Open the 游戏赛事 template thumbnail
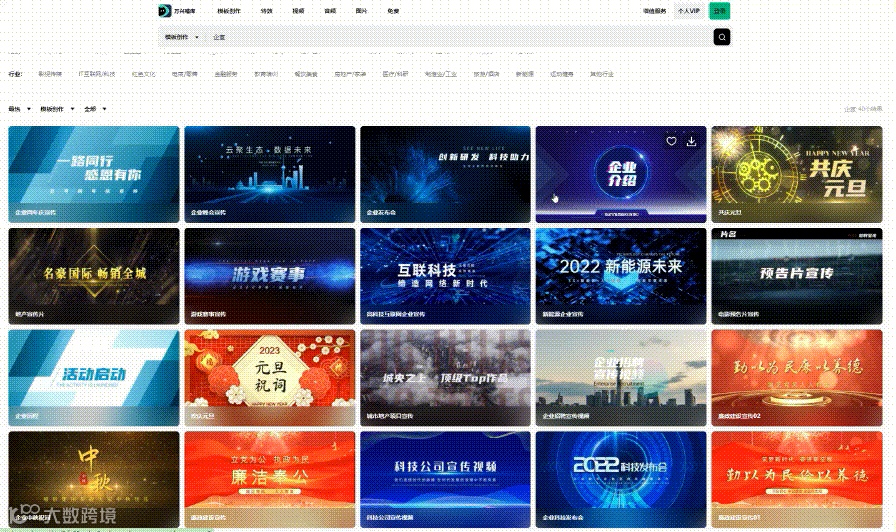The image size is (896, 532). [270, 276]
